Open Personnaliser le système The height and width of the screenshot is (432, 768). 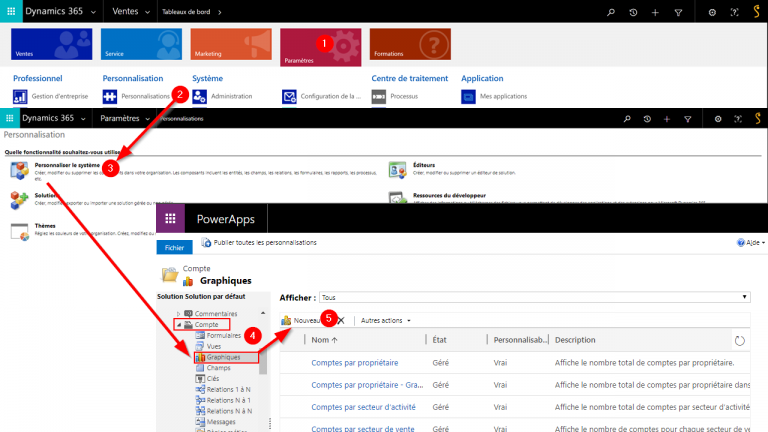tap(67, 165)
